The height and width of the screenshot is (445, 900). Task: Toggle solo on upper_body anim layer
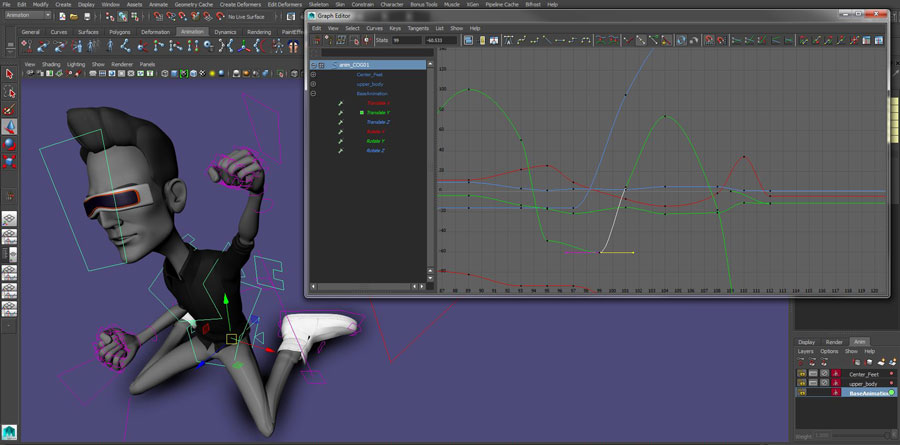coord(813,383)
